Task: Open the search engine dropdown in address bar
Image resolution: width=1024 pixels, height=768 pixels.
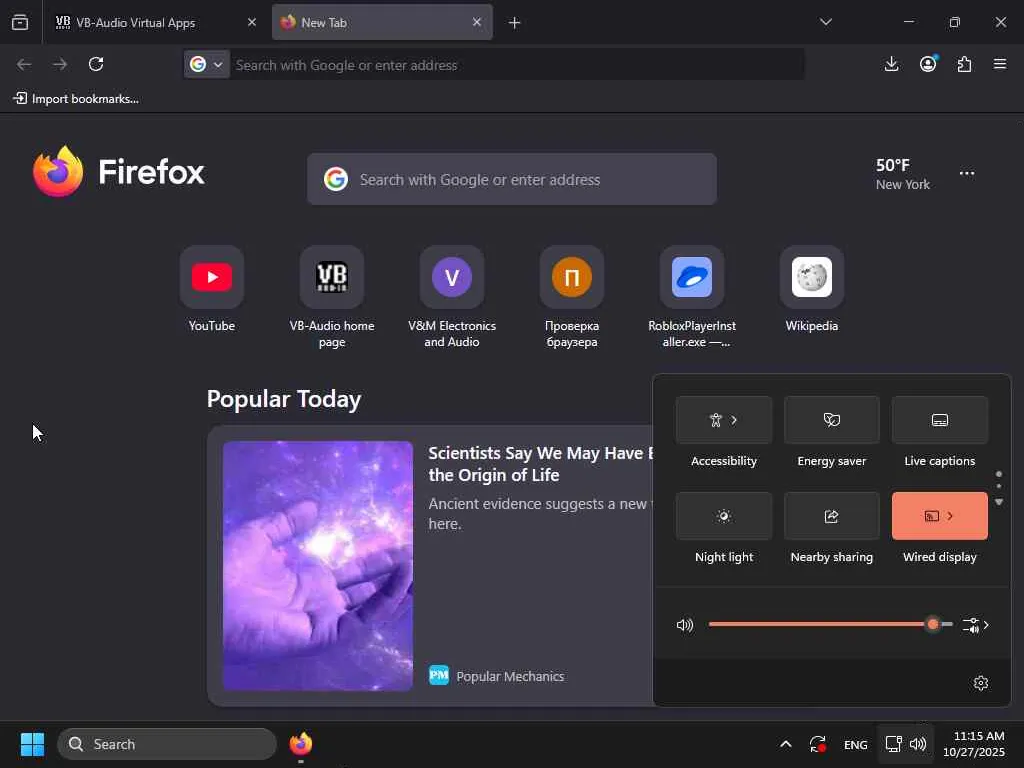Action: [206, 64]
